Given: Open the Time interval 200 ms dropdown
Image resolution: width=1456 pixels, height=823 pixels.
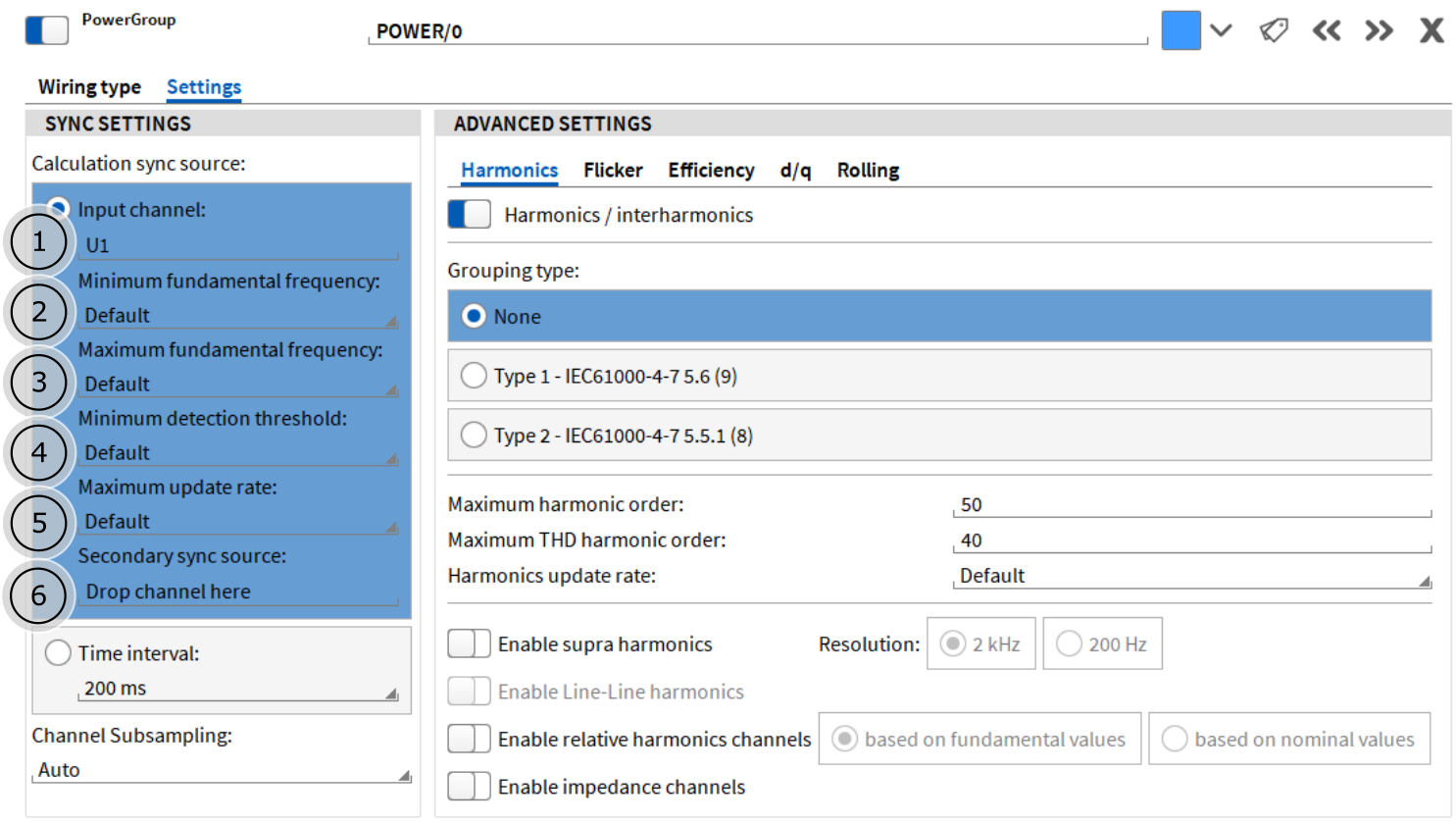Looking at the screenshot, I should tap(238, 689).
